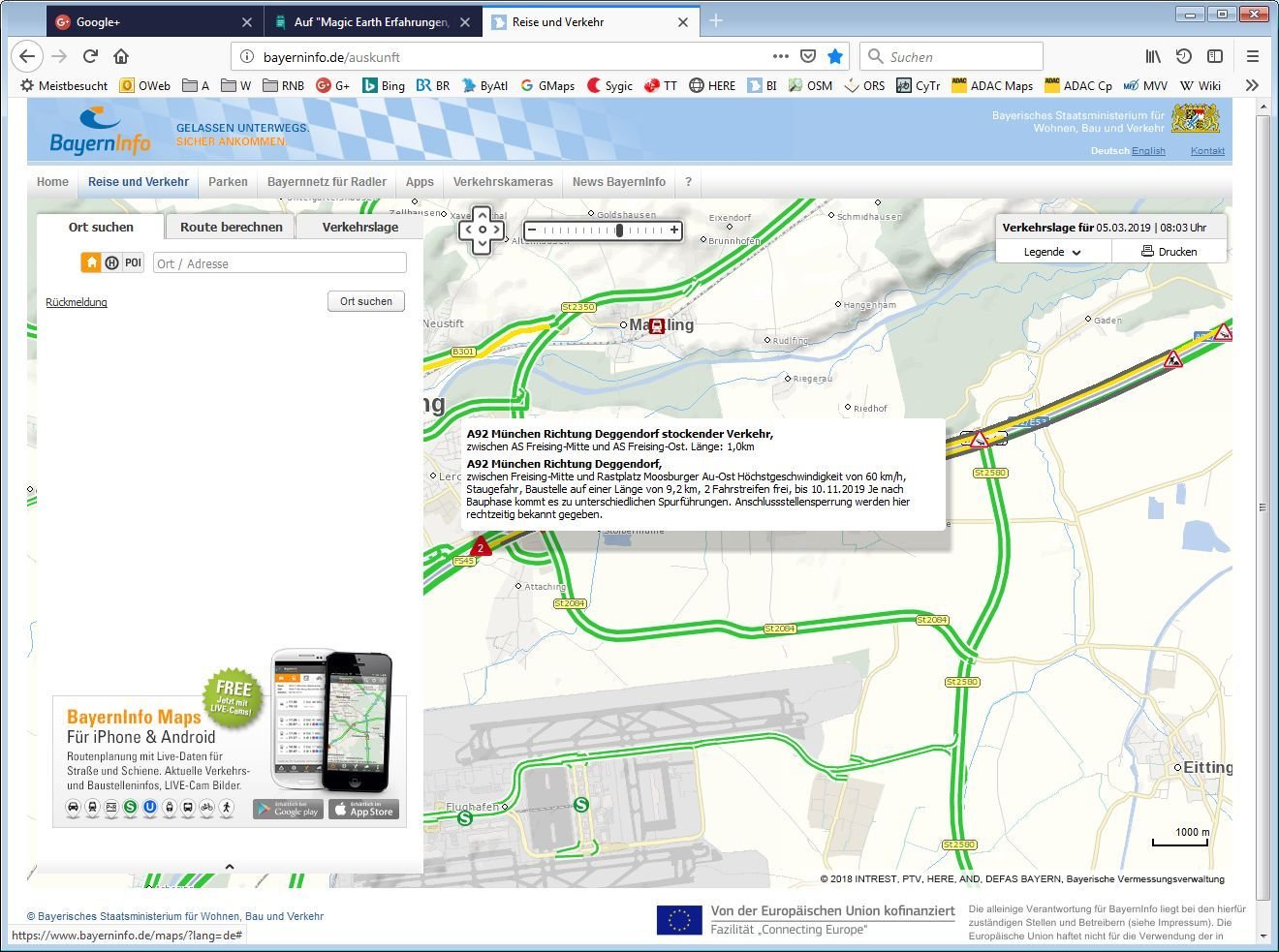
Task: Open page actions three-dot menu
Action: tap(781, 56)
